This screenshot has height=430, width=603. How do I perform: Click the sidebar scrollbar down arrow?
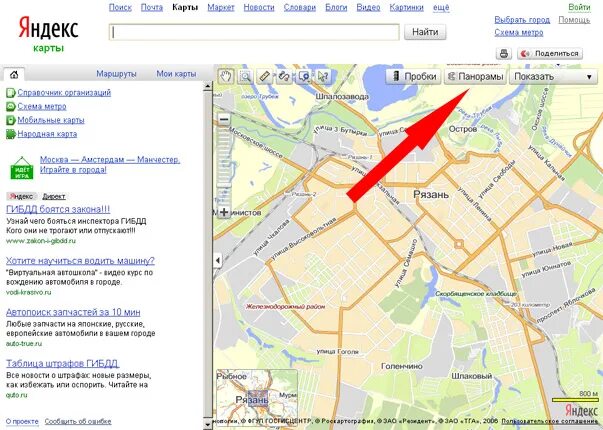(207, 425)
